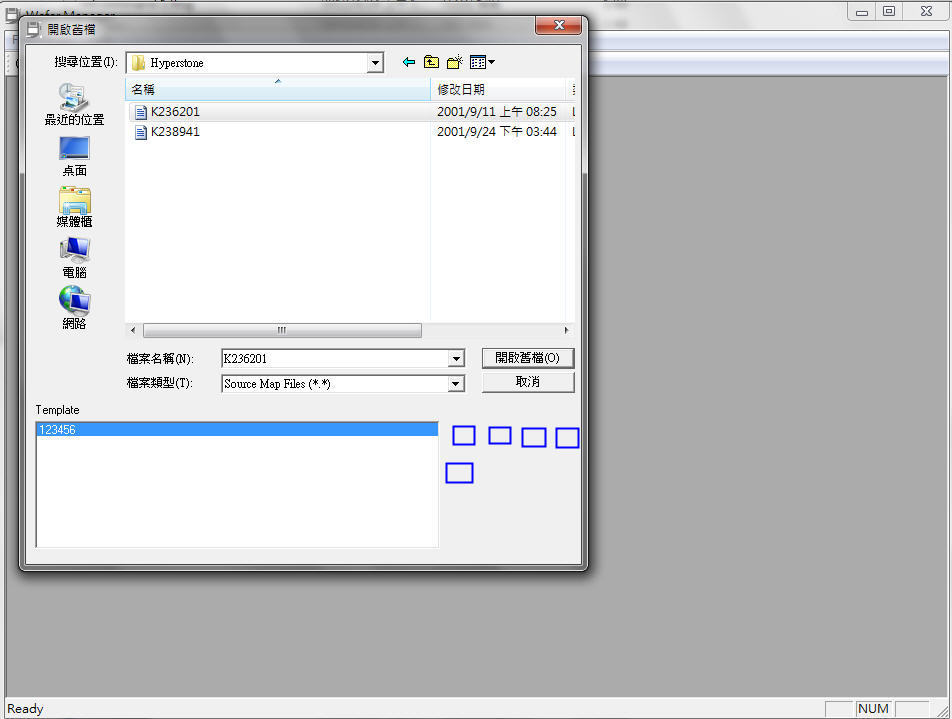Go back using the blue arrow icon
This screenshot has width=952, height=719.
[x=409, y=62]
